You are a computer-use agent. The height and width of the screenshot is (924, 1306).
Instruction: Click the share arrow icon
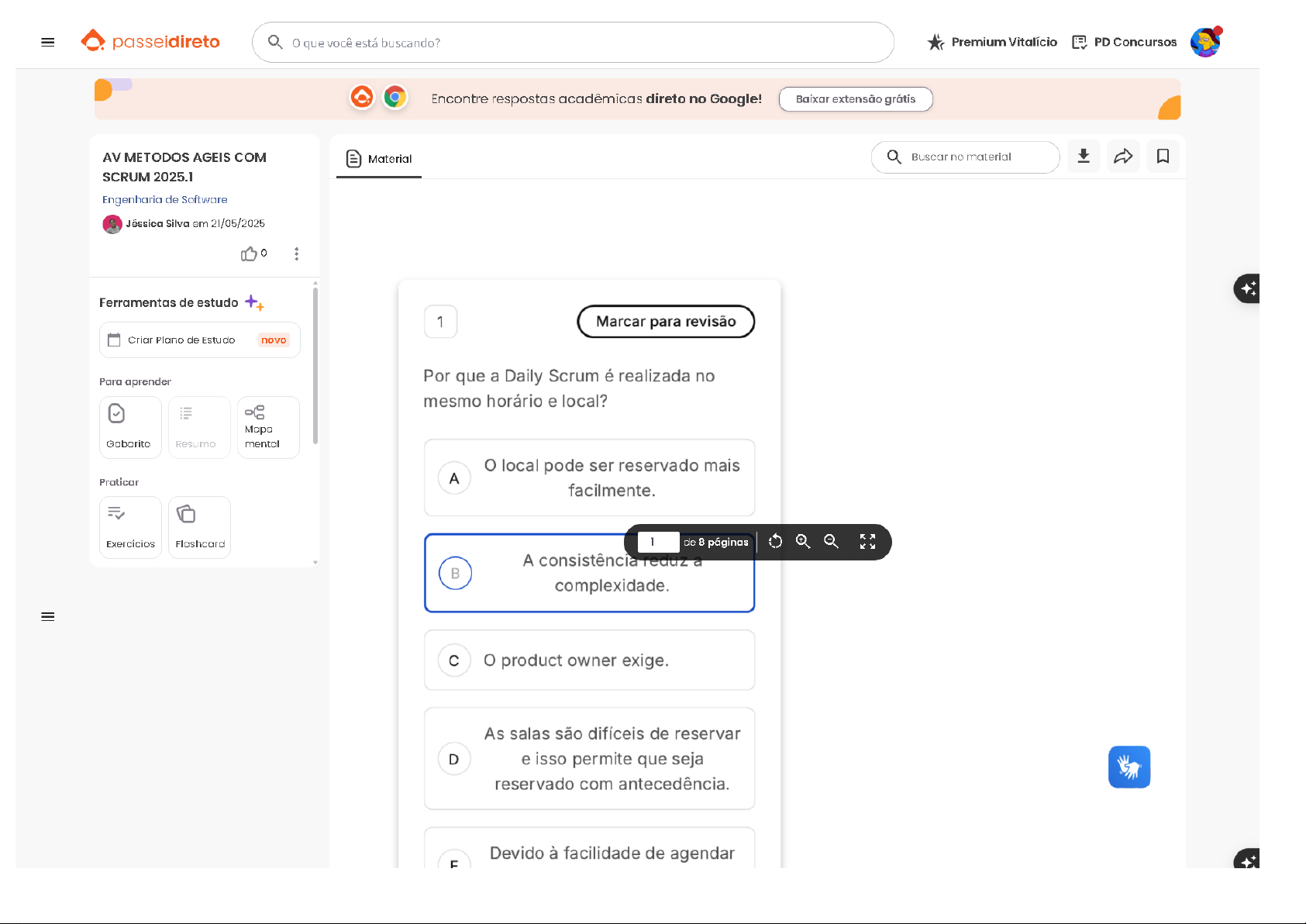click(x=1123, y=157)
